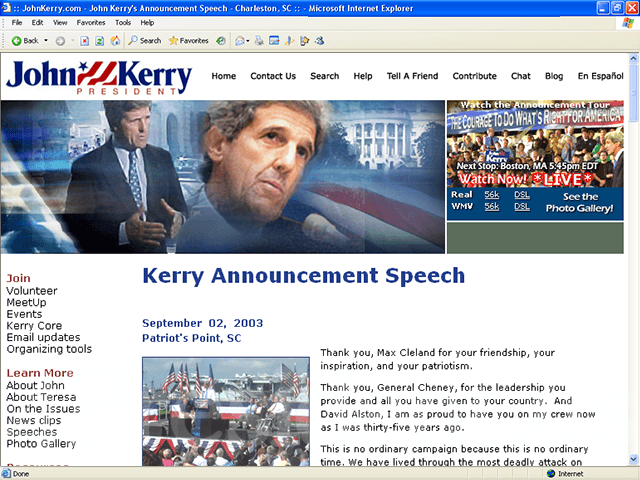Viewport: 640px width, 480px height.
Task: Click the Print icon
Action: coord(259,41)
